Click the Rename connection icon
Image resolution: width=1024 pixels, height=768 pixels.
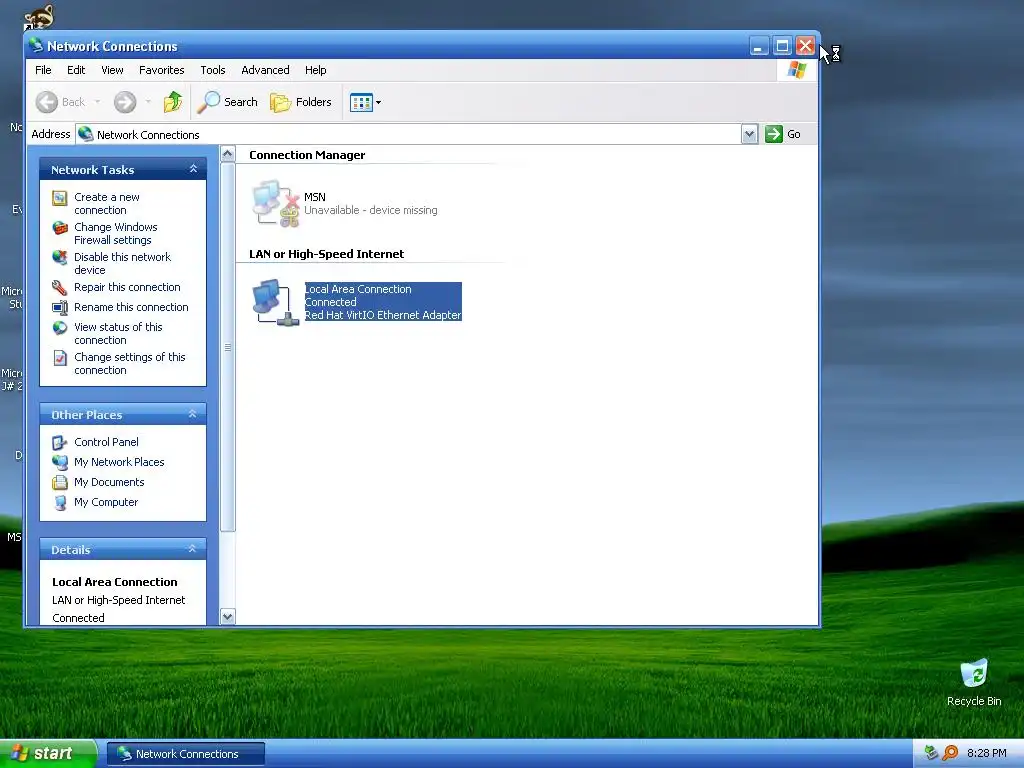(x=59, y=308)
